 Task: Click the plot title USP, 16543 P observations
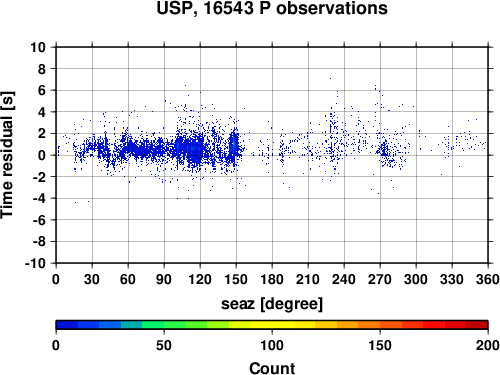[x=272, y=9]
